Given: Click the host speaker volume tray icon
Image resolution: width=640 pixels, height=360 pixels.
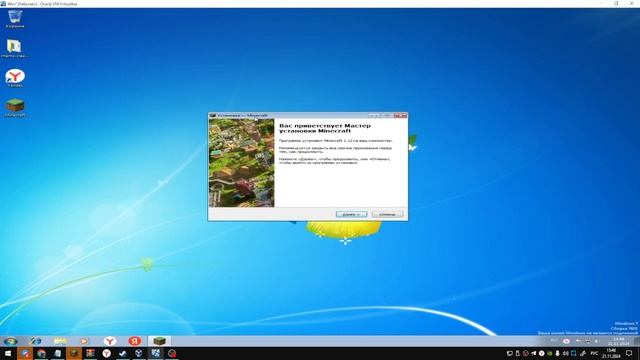Looking at the screenshot, I should pos(566,353).
